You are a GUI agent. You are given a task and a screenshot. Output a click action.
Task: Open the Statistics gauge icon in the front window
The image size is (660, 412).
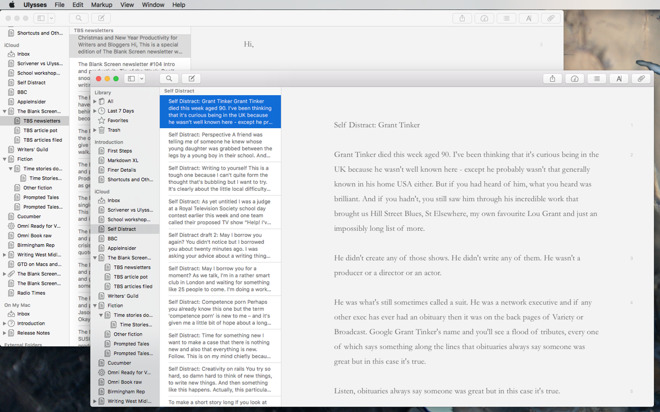[x=575, y=79]
